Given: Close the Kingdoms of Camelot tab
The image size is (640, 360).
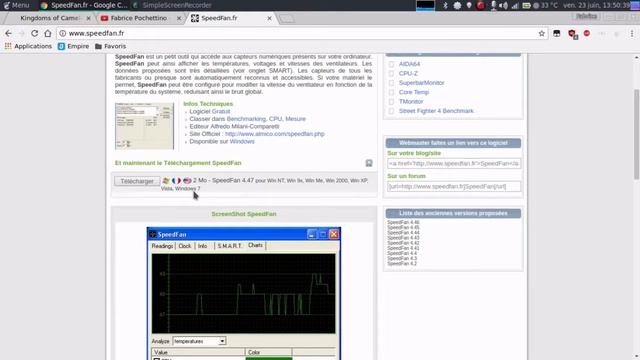Looking at the screenshot, I should click(x=88, y=18).
